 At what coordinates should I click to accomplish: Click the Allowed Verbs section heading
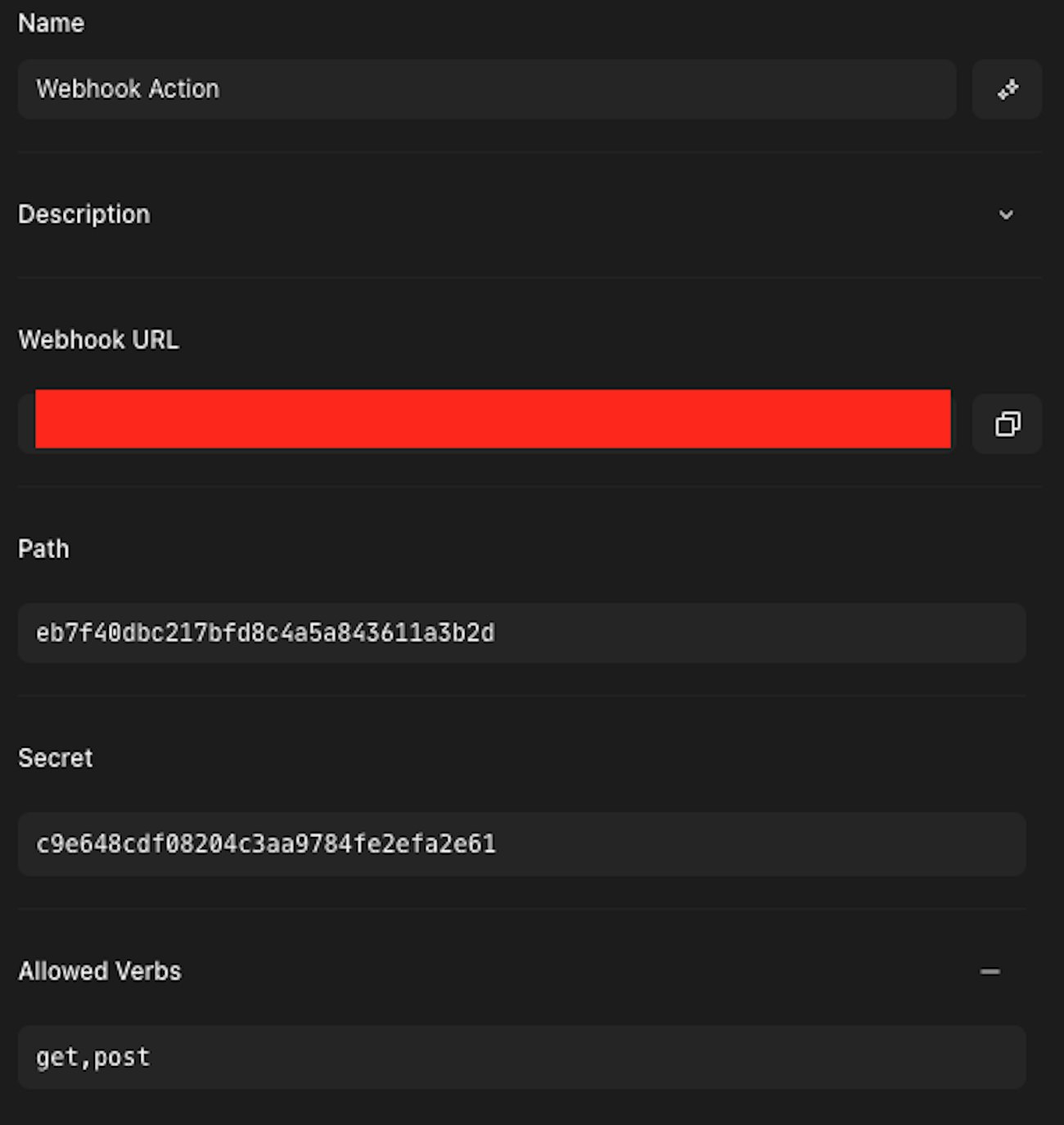pyautogui.click(x=100, y=971)
